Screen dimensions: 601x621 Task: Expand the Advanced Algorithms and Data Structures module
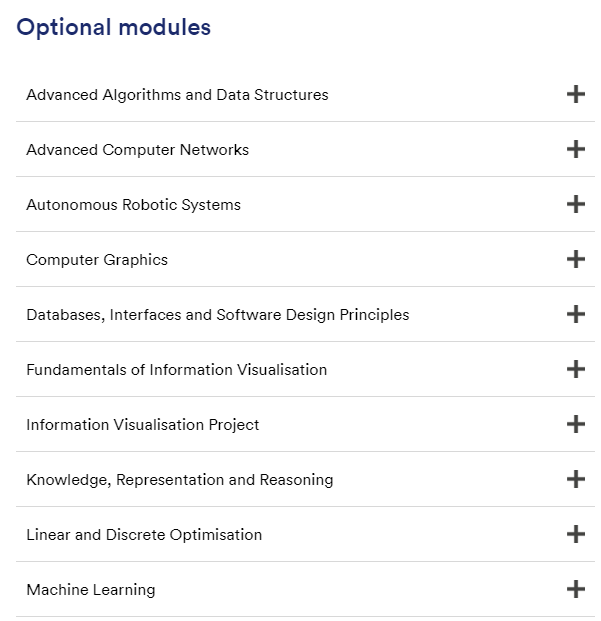(x=177, y=95)
